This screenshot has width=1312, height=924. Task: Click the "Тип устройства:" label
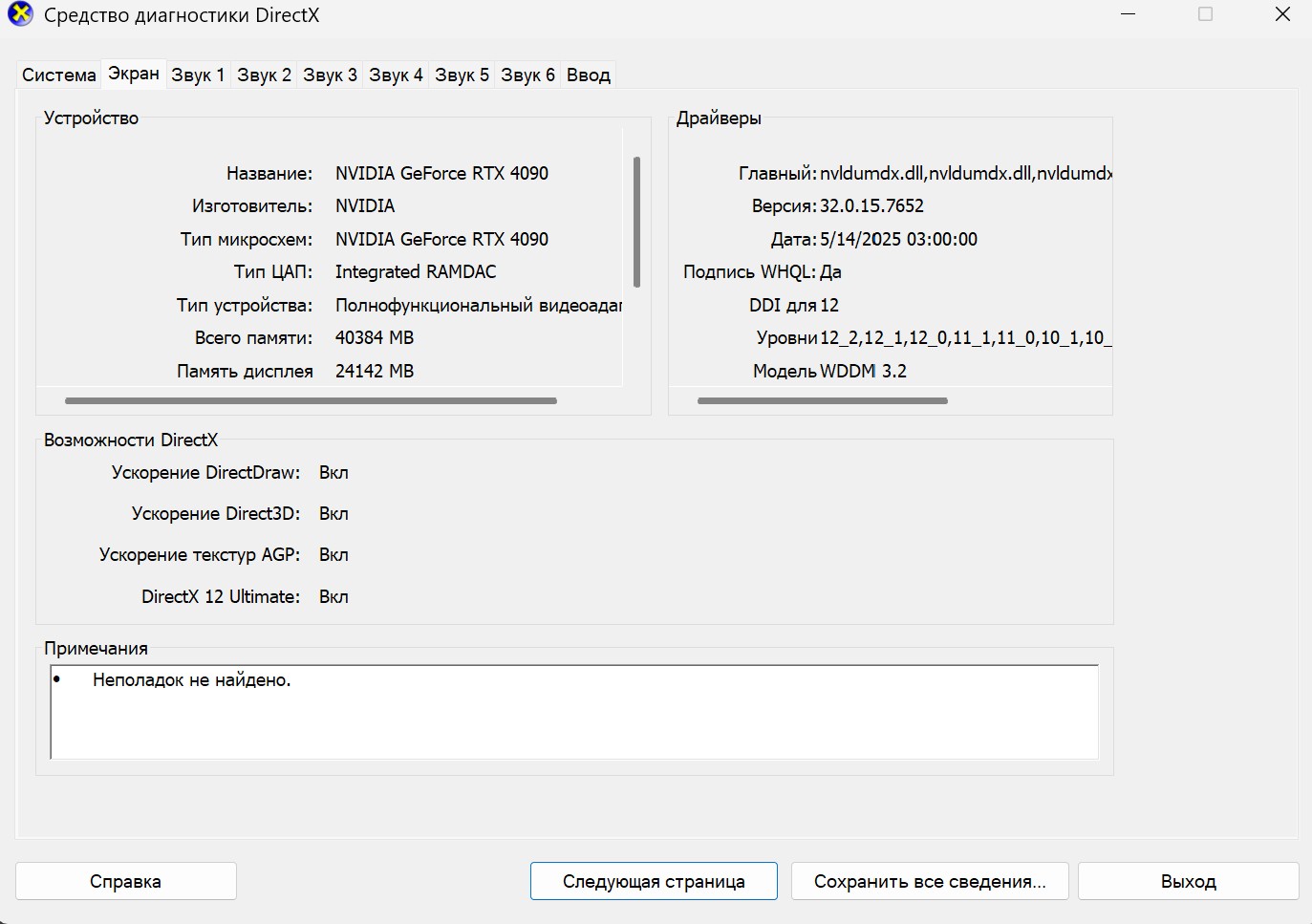pos(245,305)
